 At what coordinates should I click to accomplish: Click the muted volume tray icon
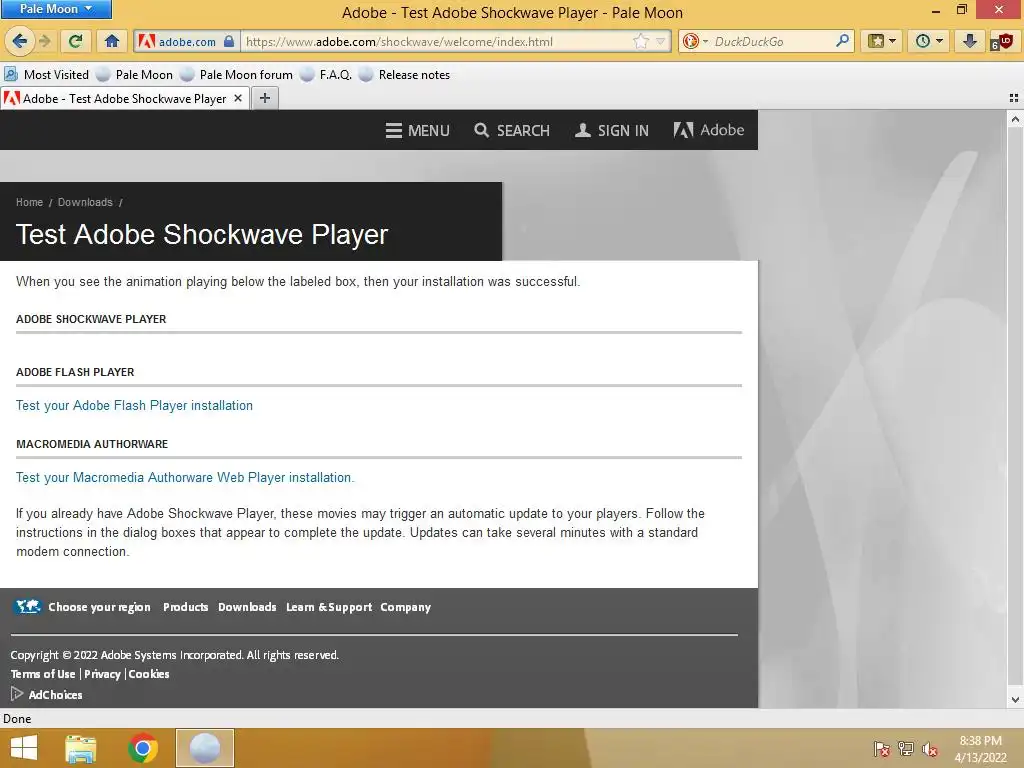pos(930,749)
